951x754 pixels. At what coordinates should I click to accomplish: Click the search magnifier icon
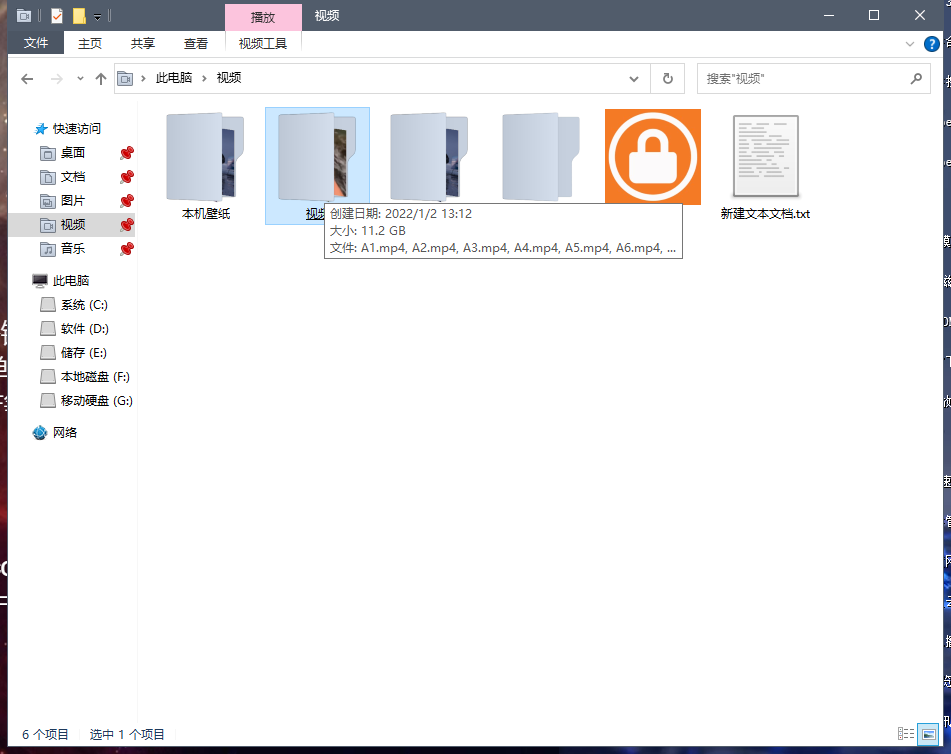point(916,78)
